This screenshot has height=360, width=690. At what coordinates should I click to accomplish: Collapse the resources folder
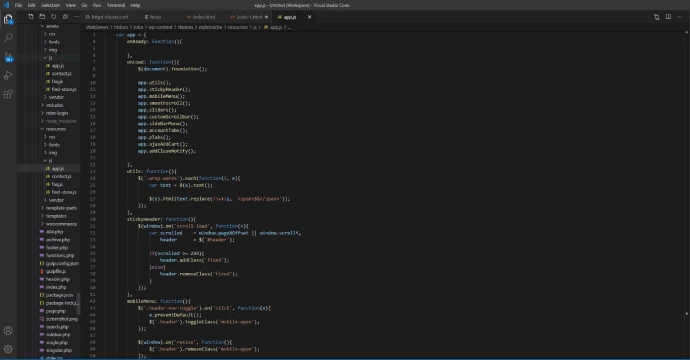[55, 129]
